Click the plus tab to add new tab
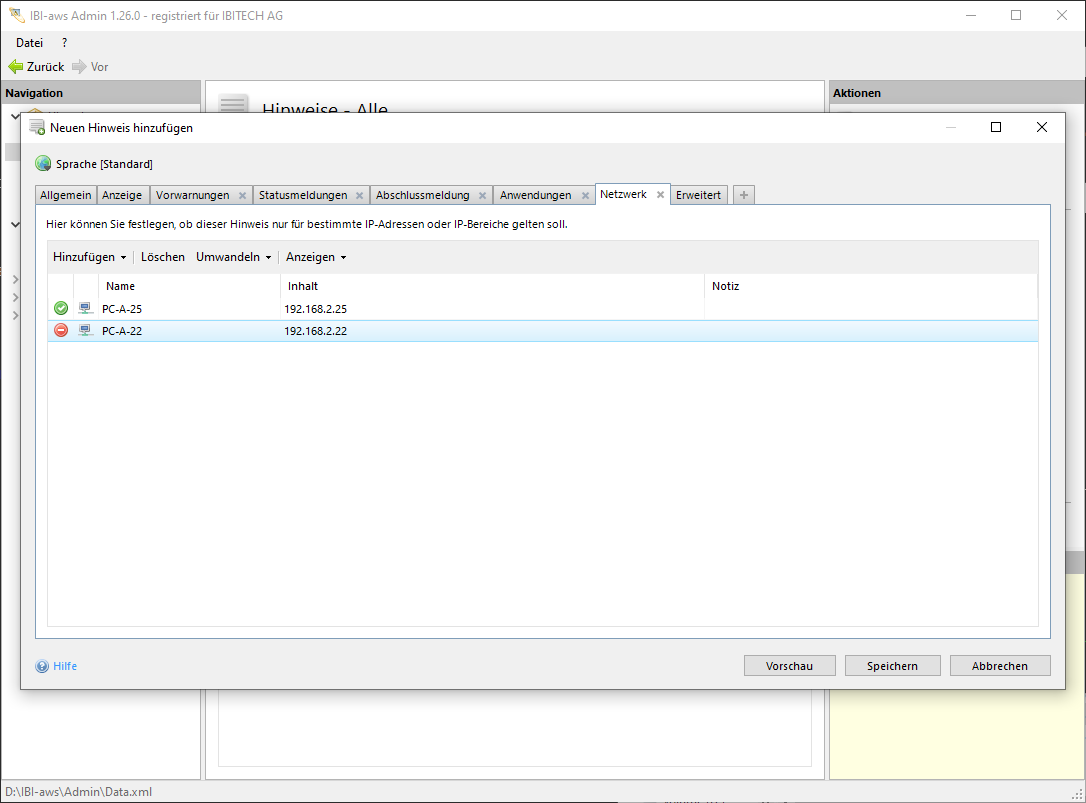The image size is (1086, 803). click(743, 195)
